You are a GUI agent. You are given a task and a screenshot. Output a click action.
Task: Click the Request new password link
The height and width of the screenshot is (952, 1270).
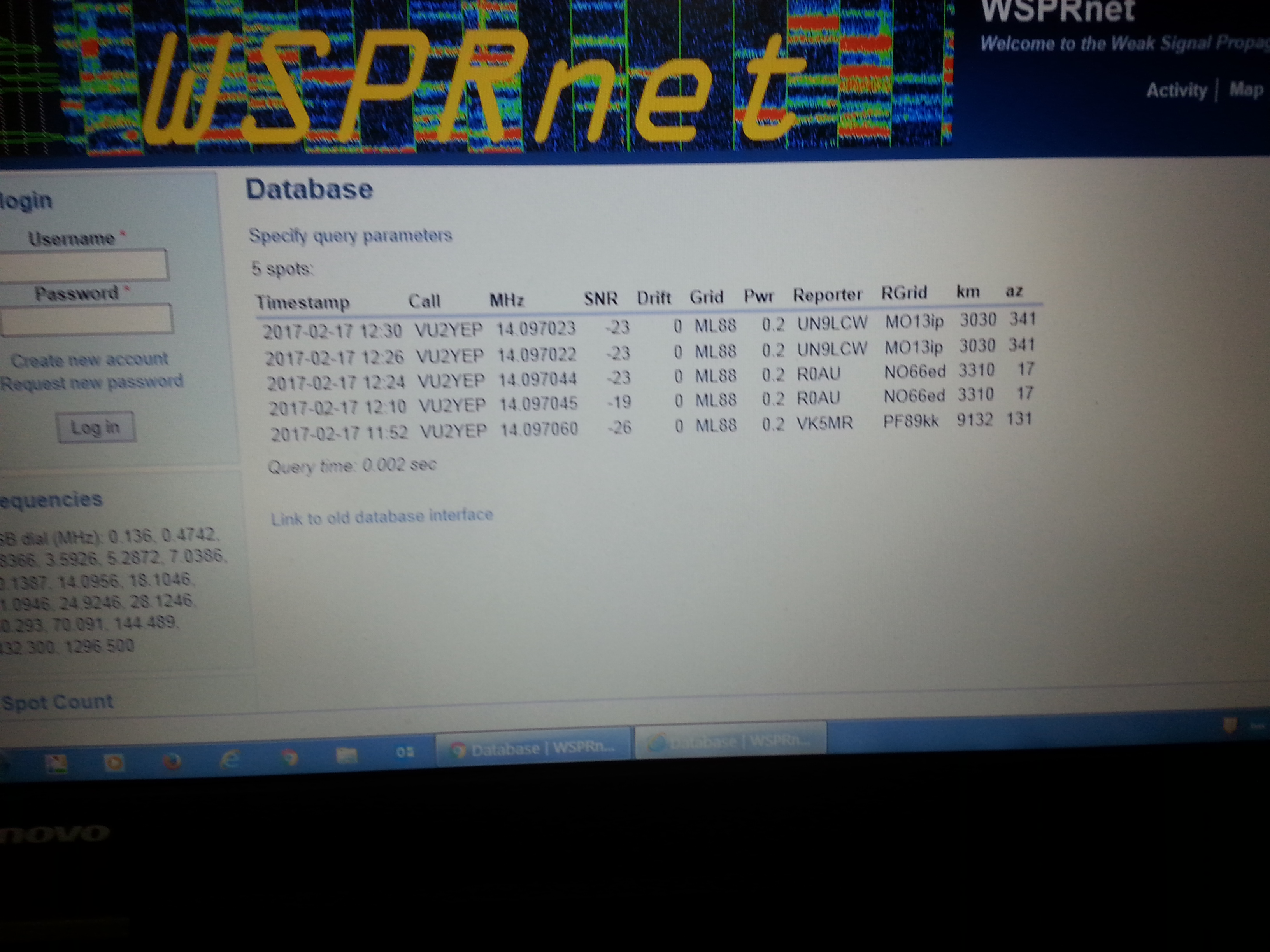click(x=92, y=383)
